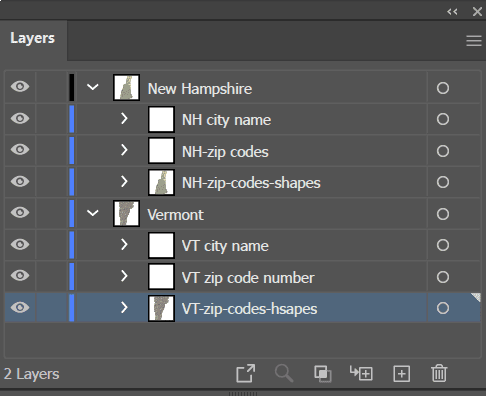Viewport: 486px width, 396px height.
Task: Create a new sublayer
Action: click(361, 373)
